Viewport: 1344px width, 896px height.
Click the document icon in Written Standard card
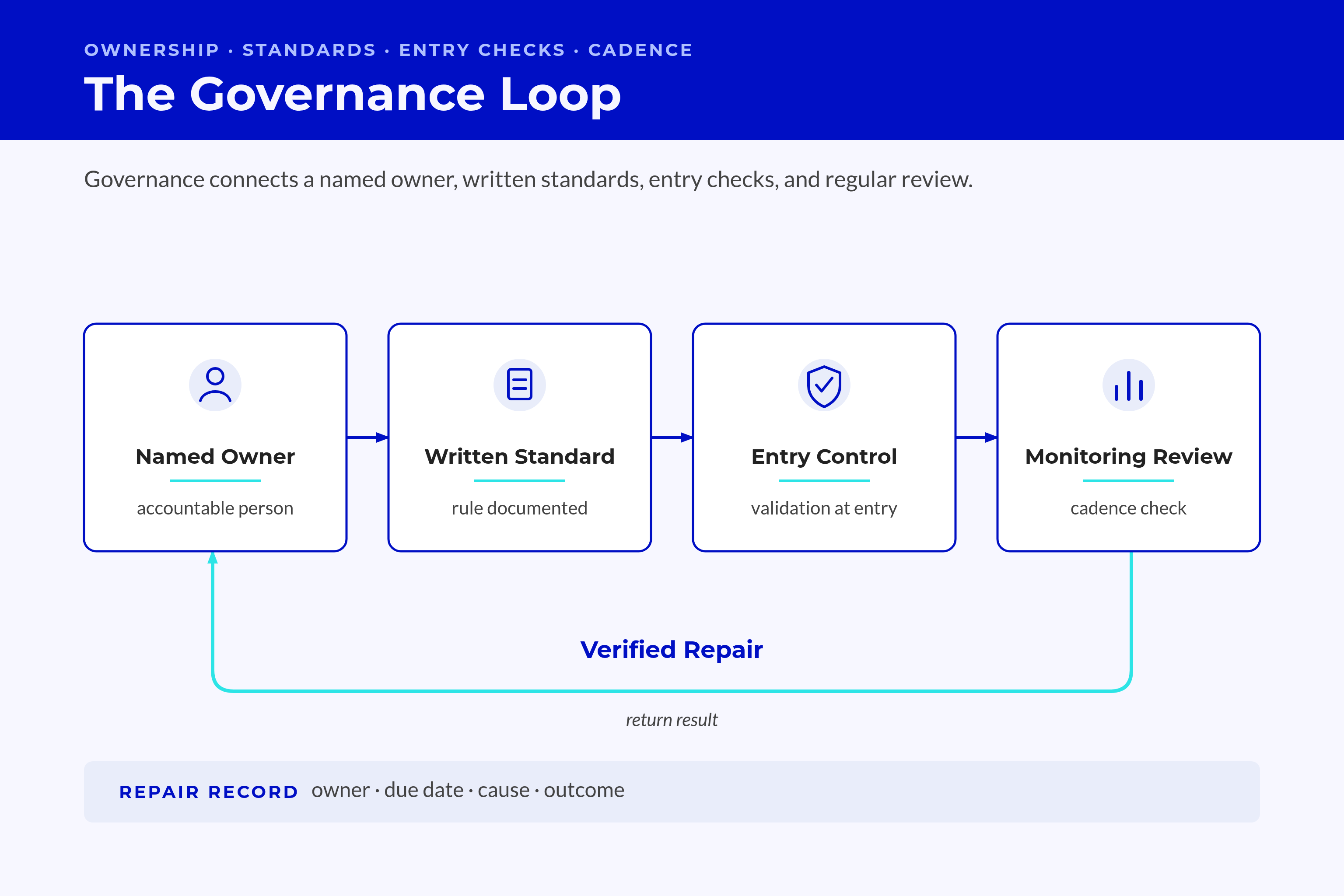click(519, 385)
